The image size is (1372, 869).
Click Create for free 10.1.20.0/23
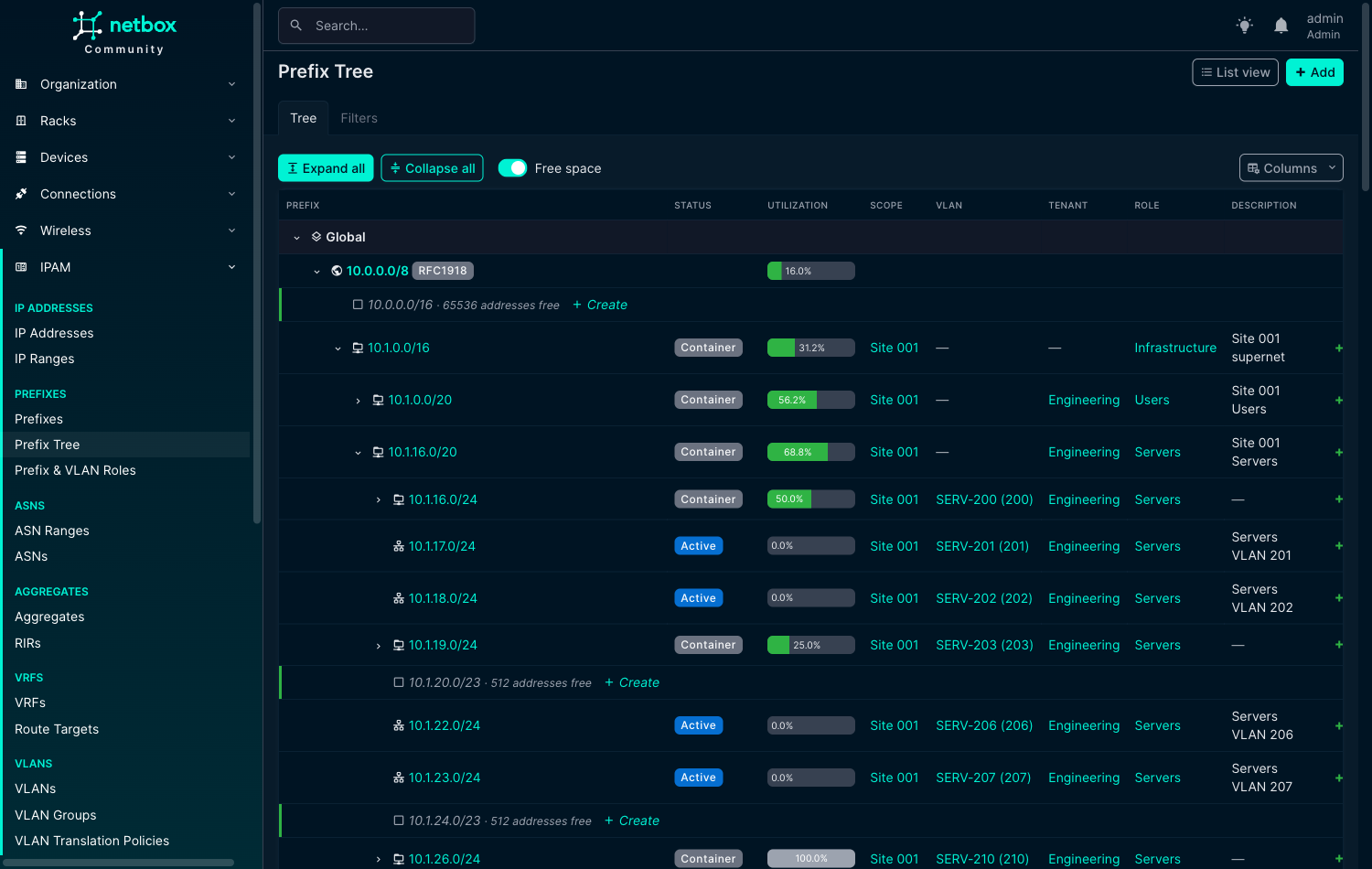632,682
